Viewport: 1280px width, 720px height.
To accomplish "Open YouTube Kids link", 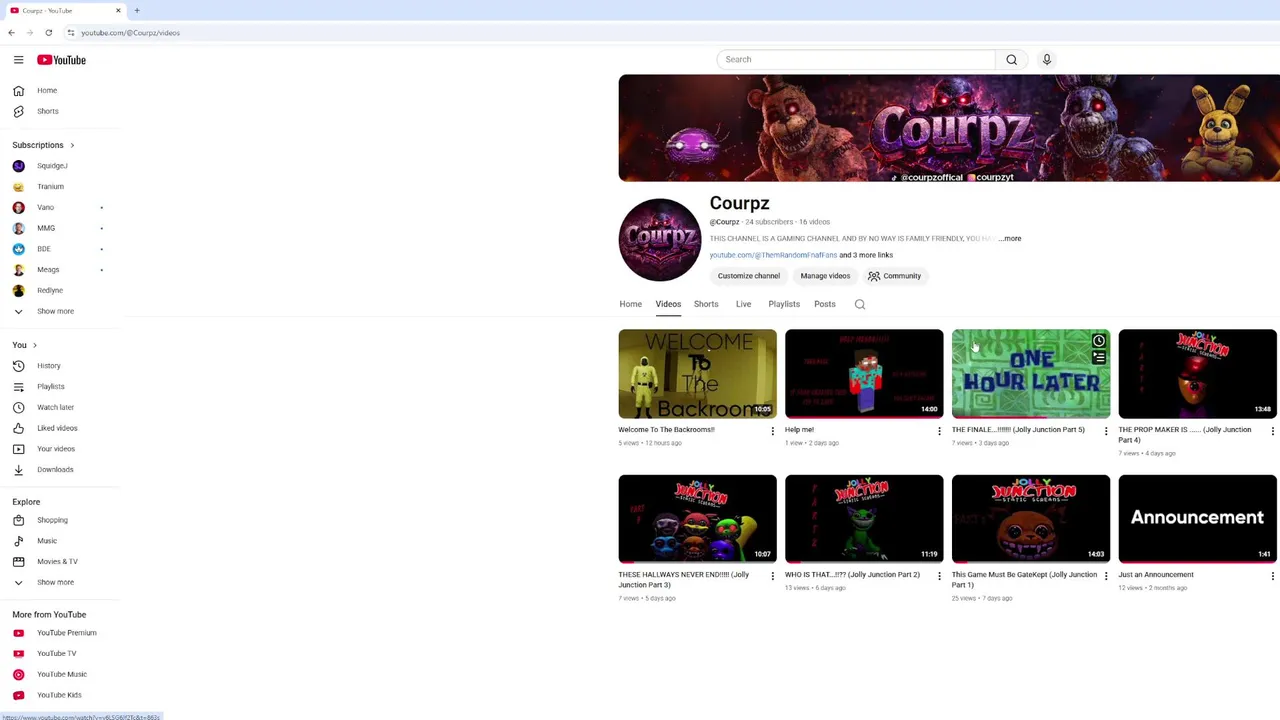I will (x=60, y=695).
